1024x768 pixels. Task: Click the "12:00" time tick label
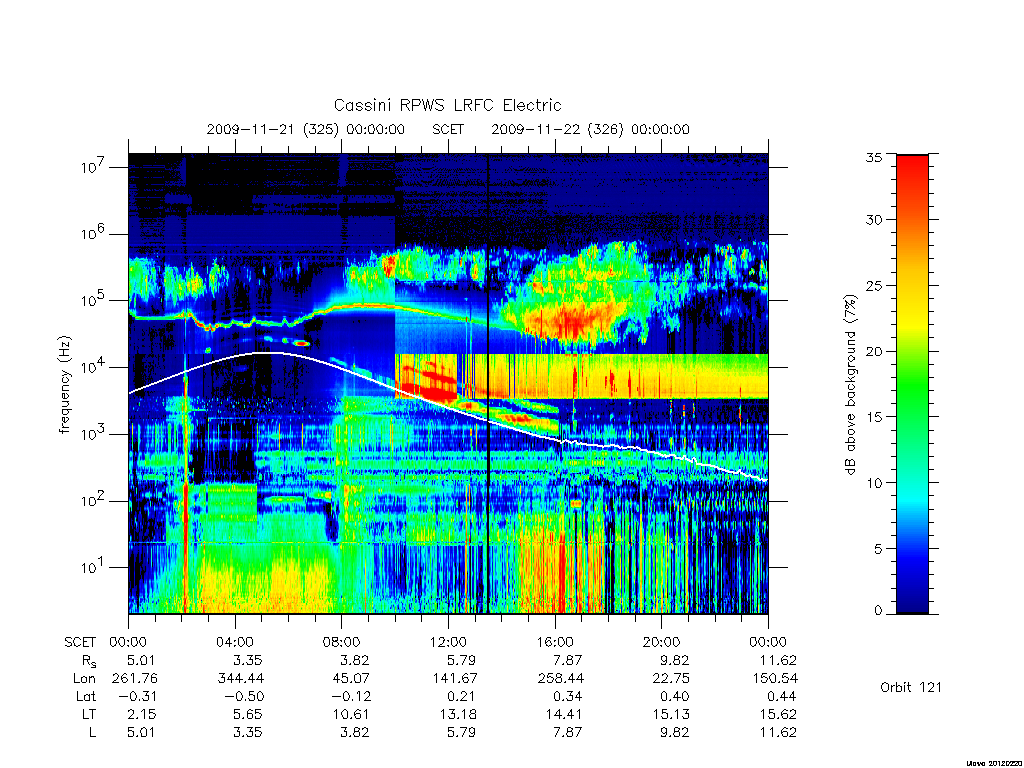coord(448,642)
